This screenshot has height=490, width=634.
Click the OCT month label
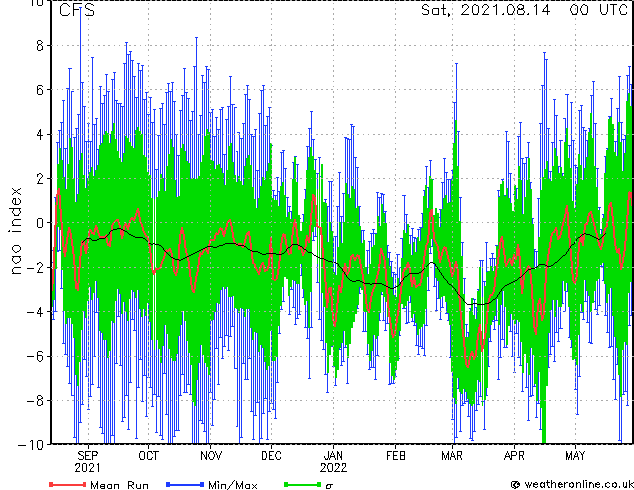pos(148,456)
